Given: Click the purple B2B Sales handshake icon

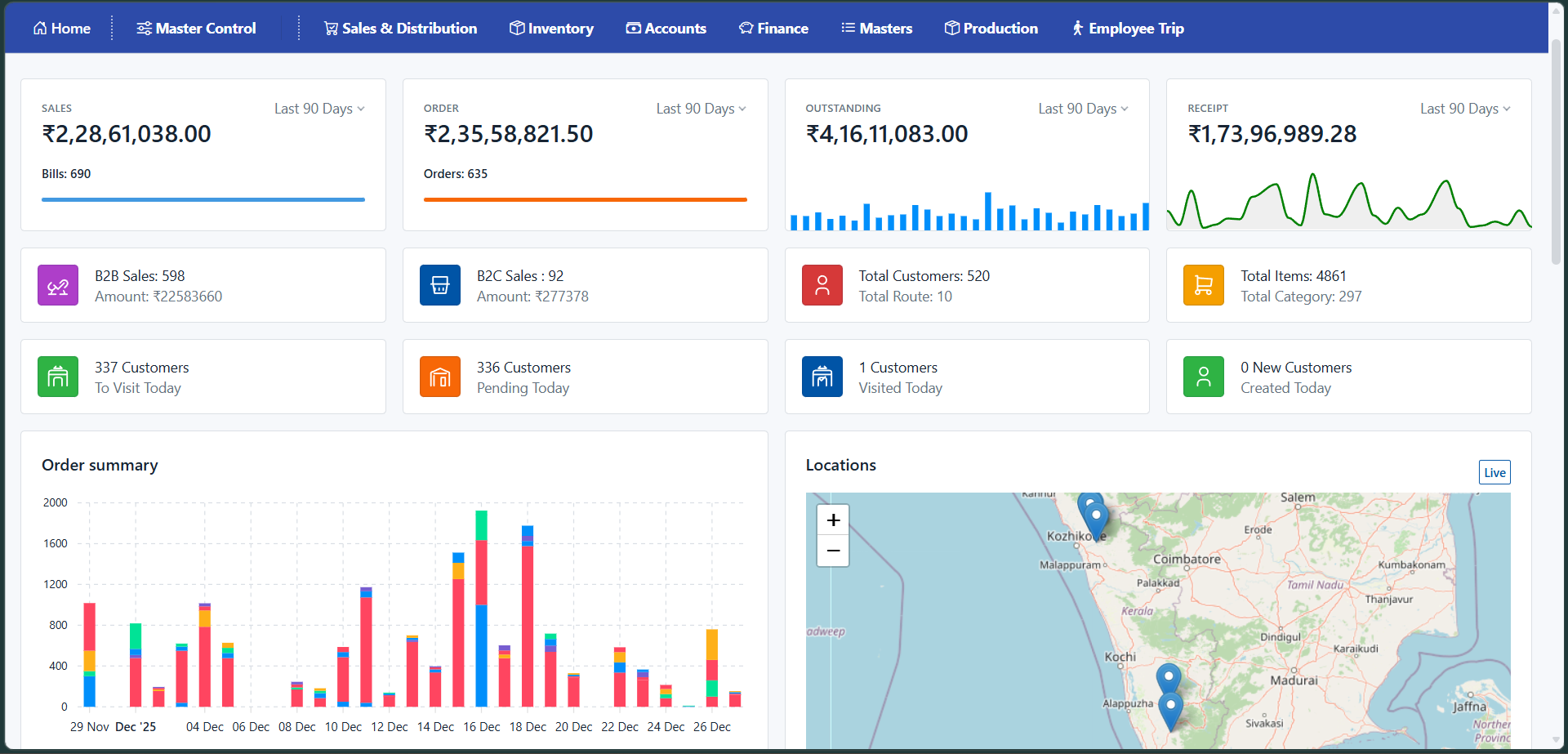Looking at the screenshot, I should (x=58, y=285).
